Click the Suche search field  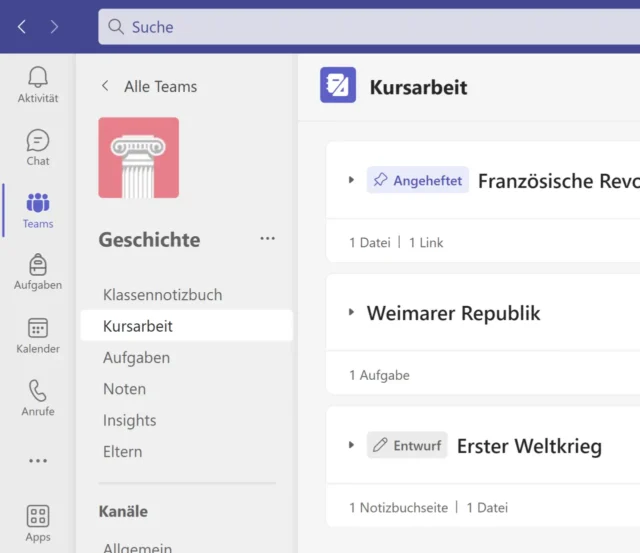(369, 27)
